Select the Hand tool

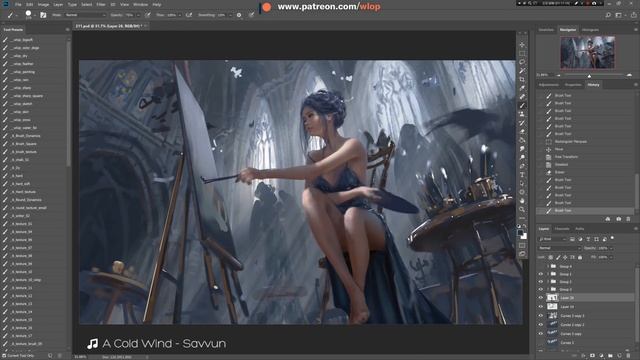click(x=522, y=201)
